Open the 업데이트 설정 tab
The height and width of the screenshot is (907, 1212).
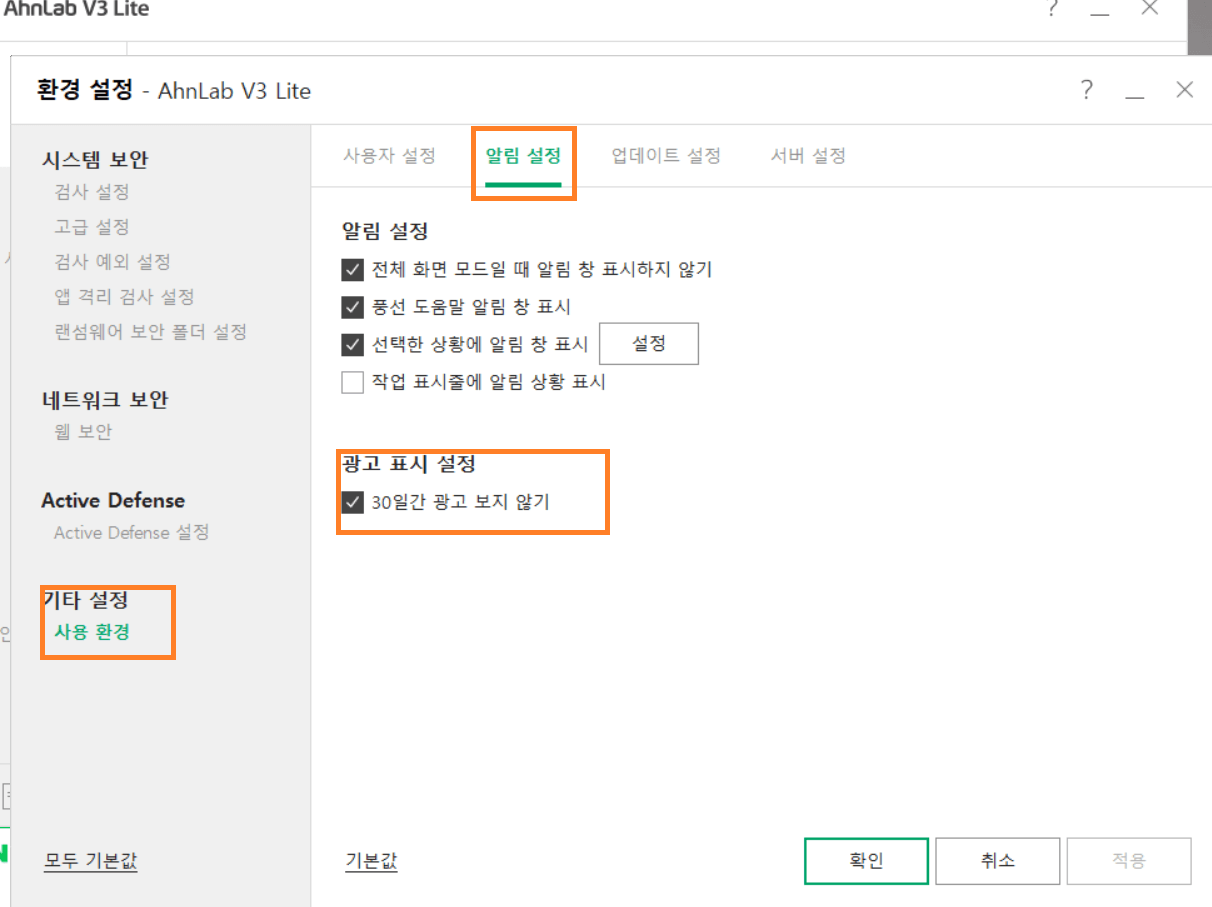(666, 156)
